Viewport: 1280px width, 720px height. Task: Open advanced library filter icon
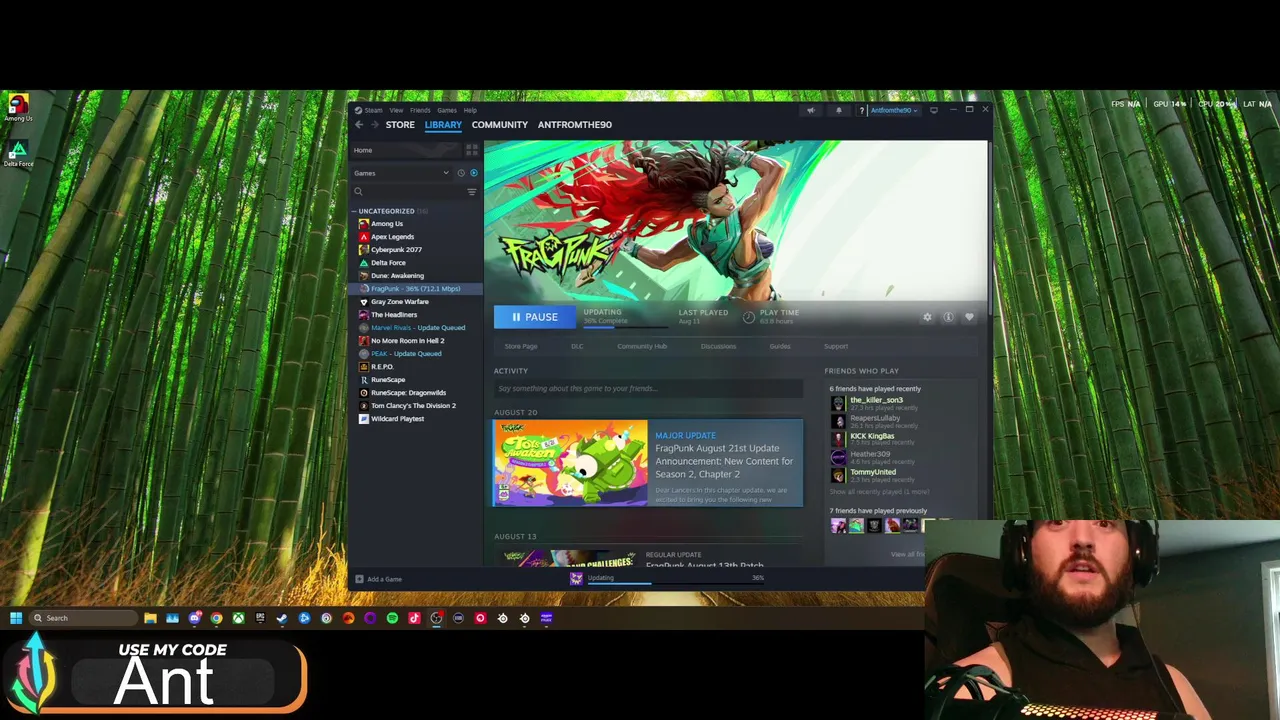click(x=472, y=192)
